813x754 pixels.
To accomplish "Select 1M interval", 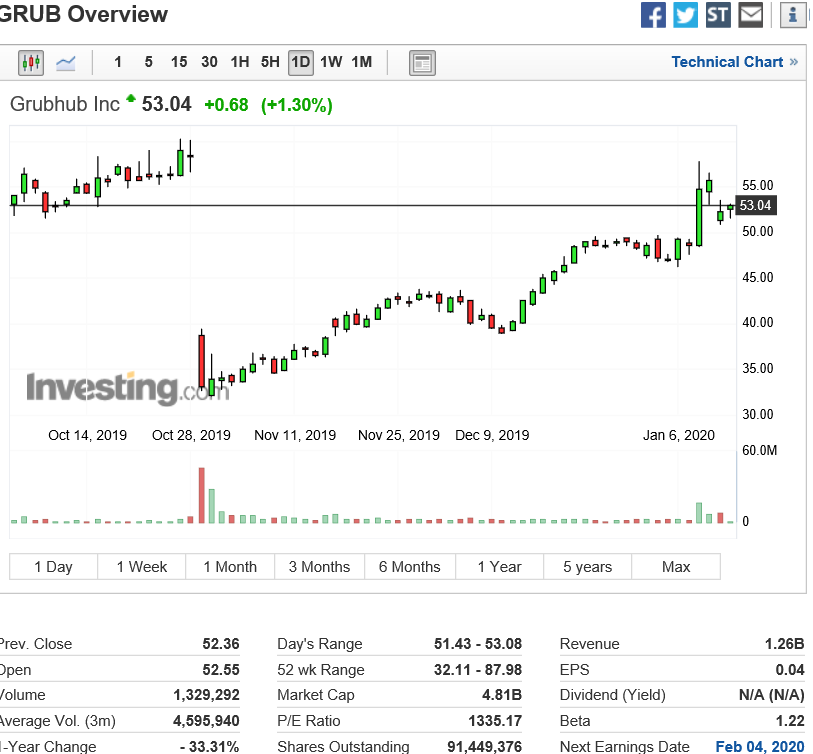I will pyautogui.click(x=361, y=62).
